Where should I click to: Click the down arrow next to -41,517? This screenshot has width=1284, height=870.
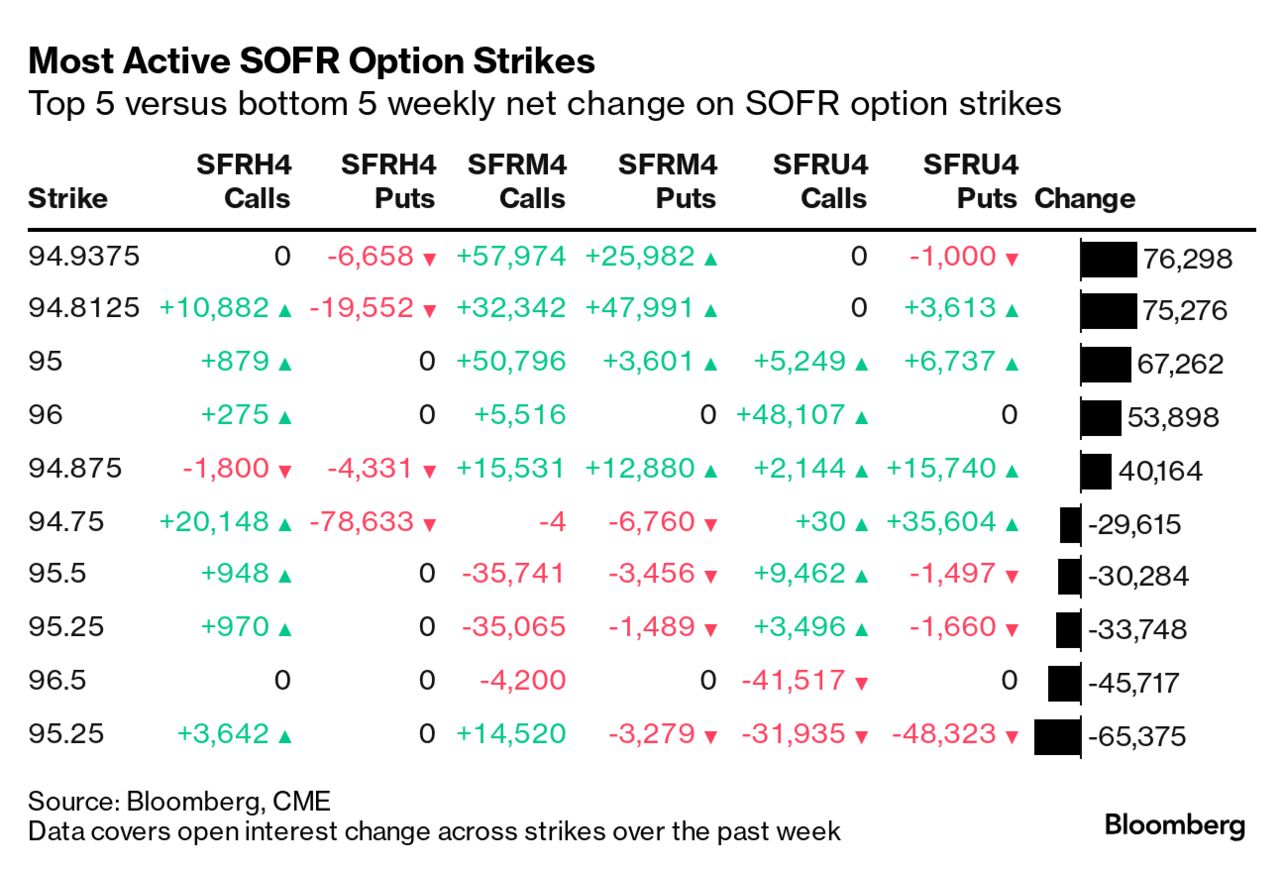click(862, 683)
